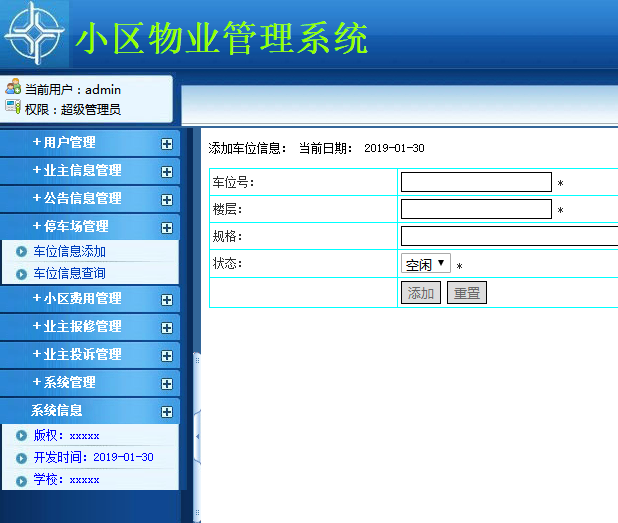This screenshot has width=618, height=523.
Task: Click the permission role icon
Action: point(13,107)
